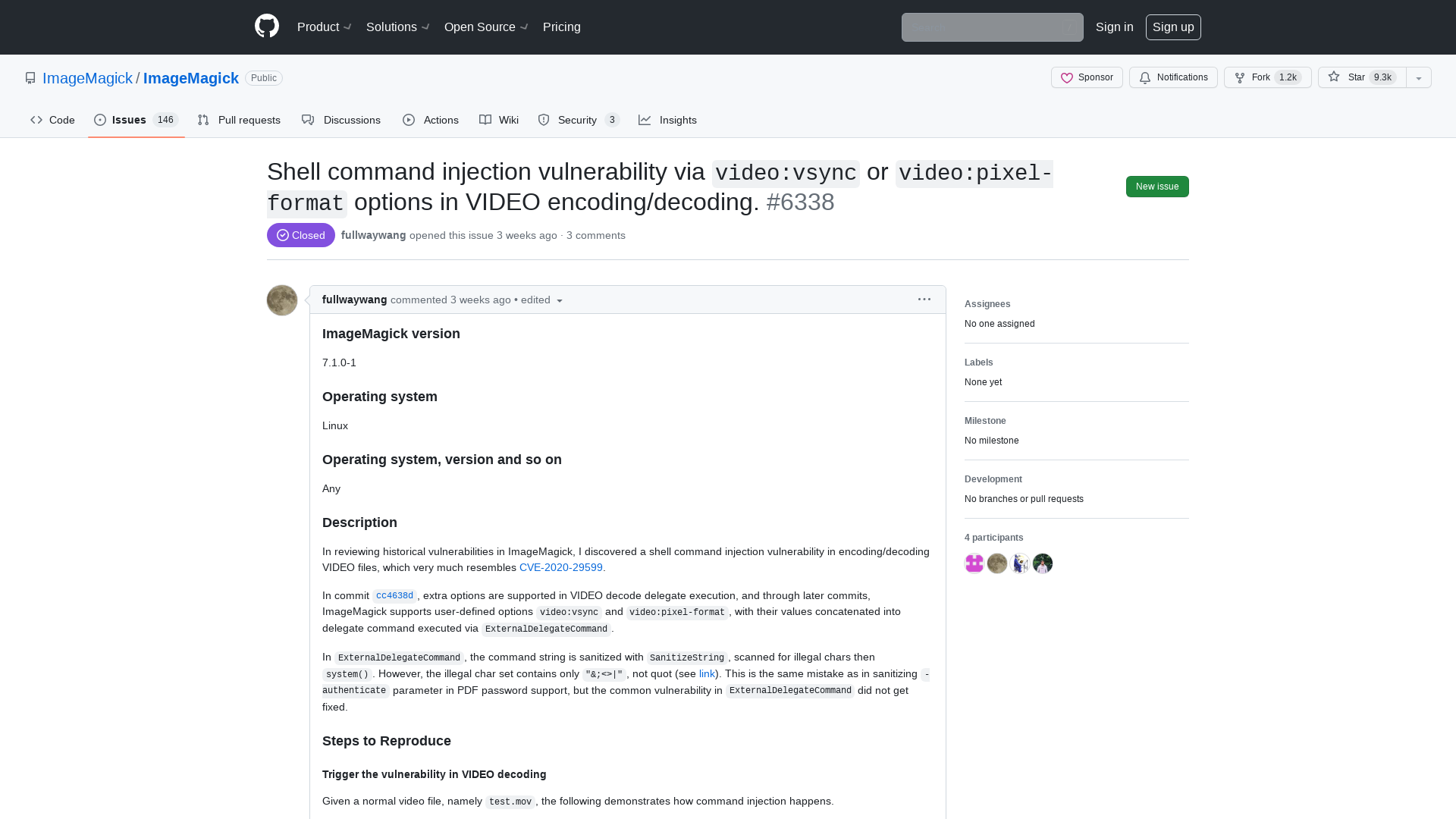Click the GitHub homepage logo icon
This screenshot has width=1456, height=819.
pos(266,27)
